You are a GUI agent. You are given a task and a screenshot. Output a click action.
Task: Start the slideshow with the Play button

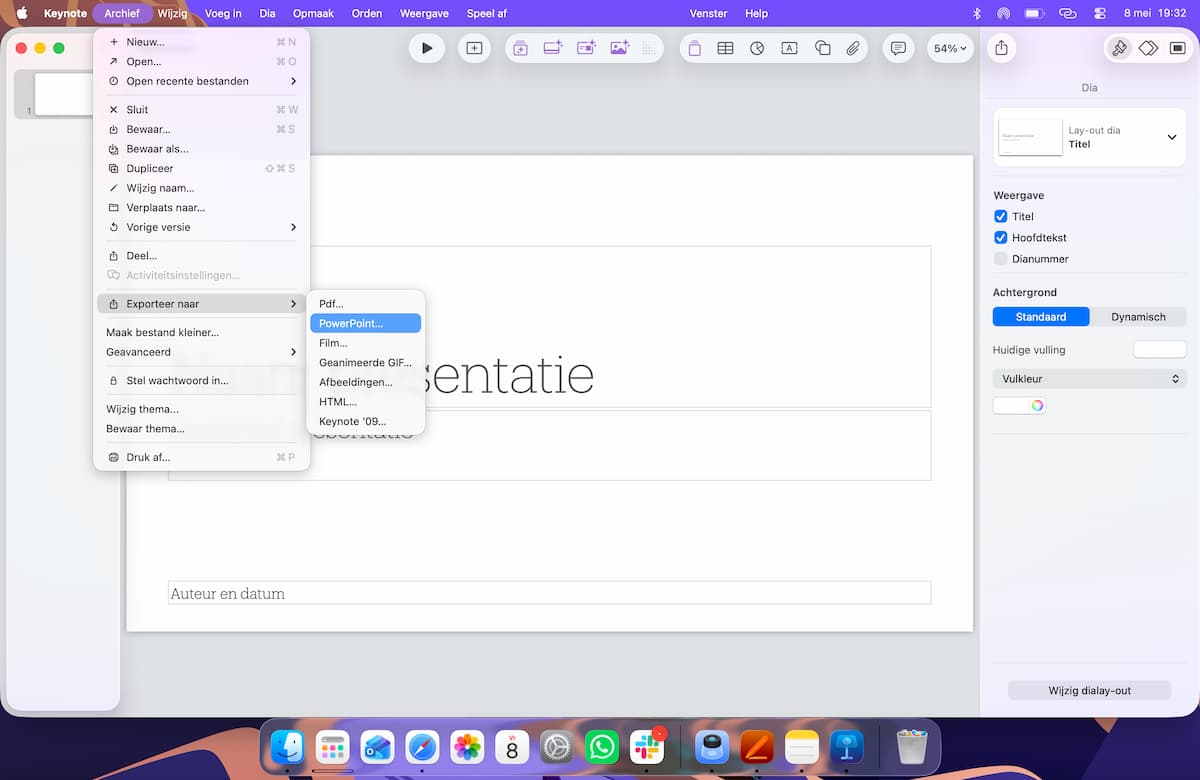(427, 48)
